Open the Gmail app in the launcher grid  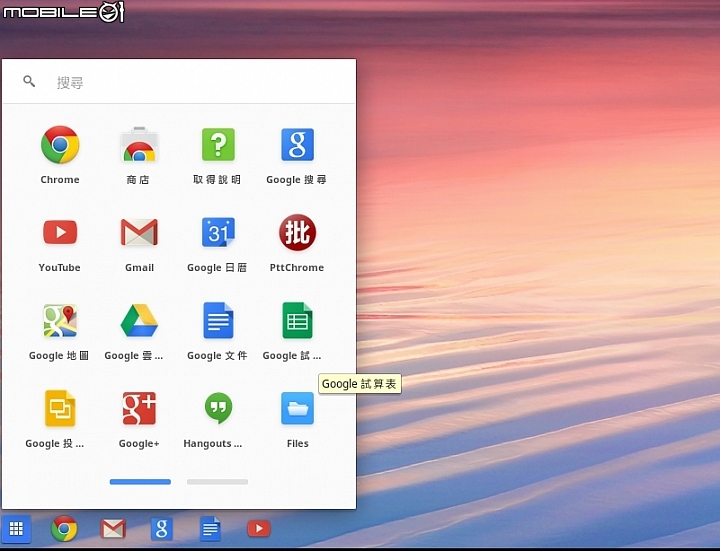pos(139,232)
